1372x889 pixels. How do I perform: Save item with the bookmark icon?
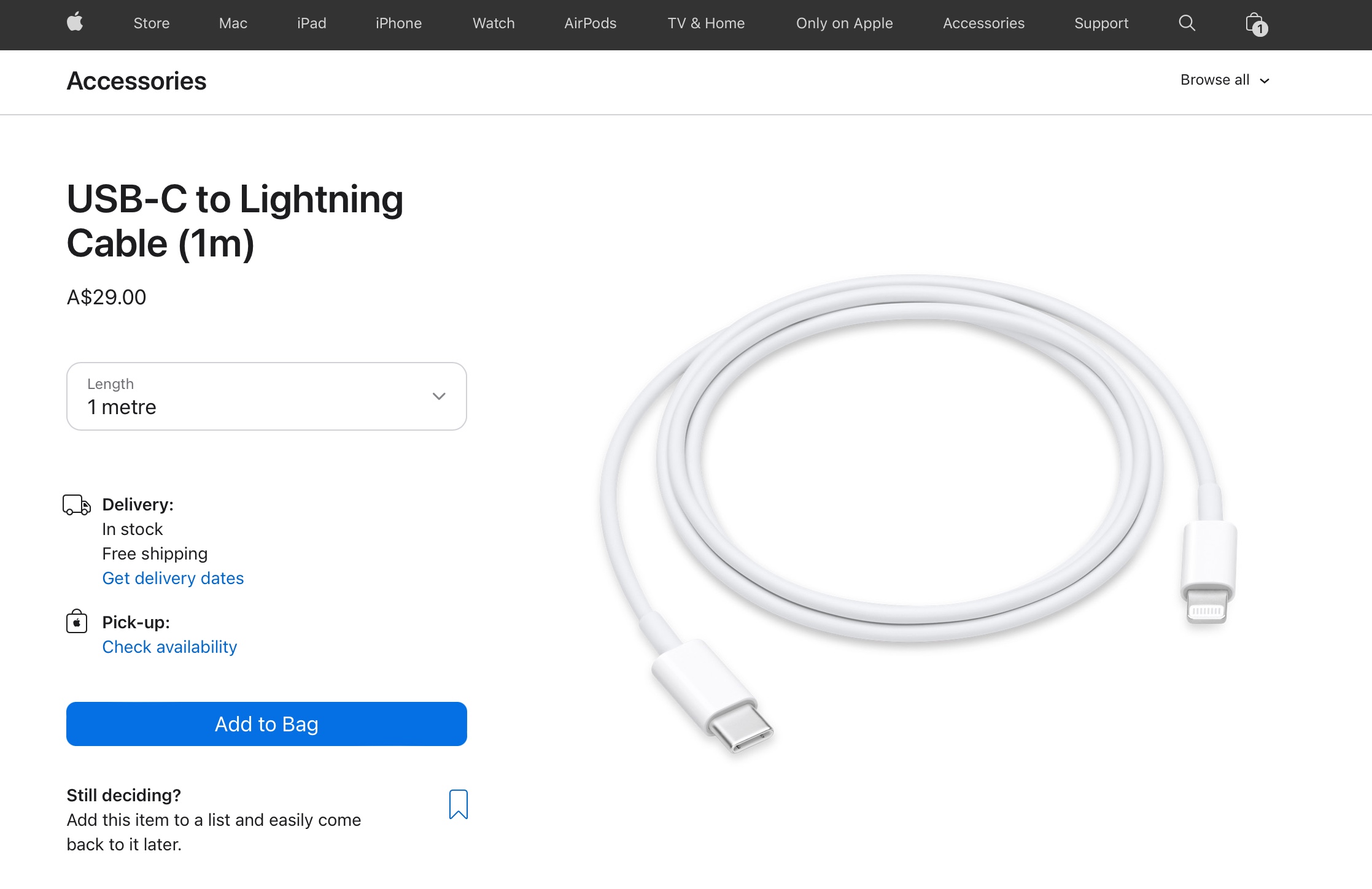(458, 804)
